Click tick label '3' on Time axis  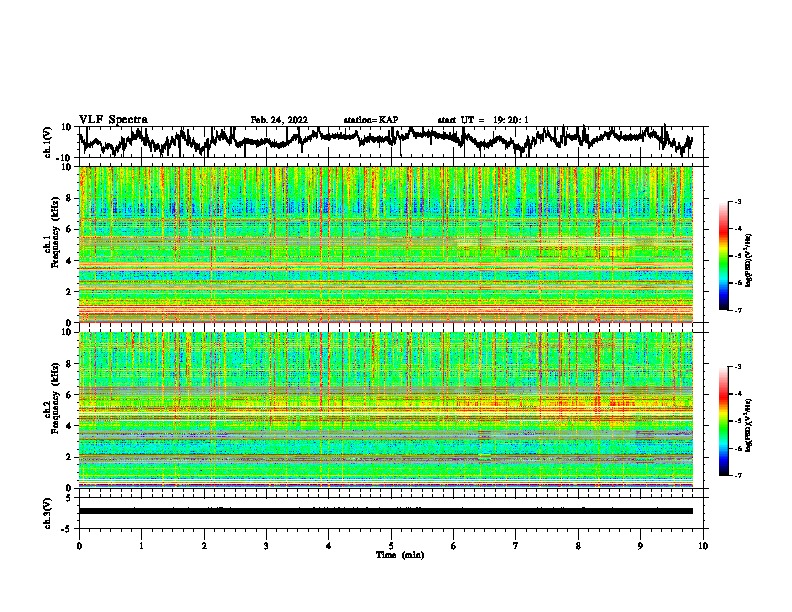pos(266,546)
